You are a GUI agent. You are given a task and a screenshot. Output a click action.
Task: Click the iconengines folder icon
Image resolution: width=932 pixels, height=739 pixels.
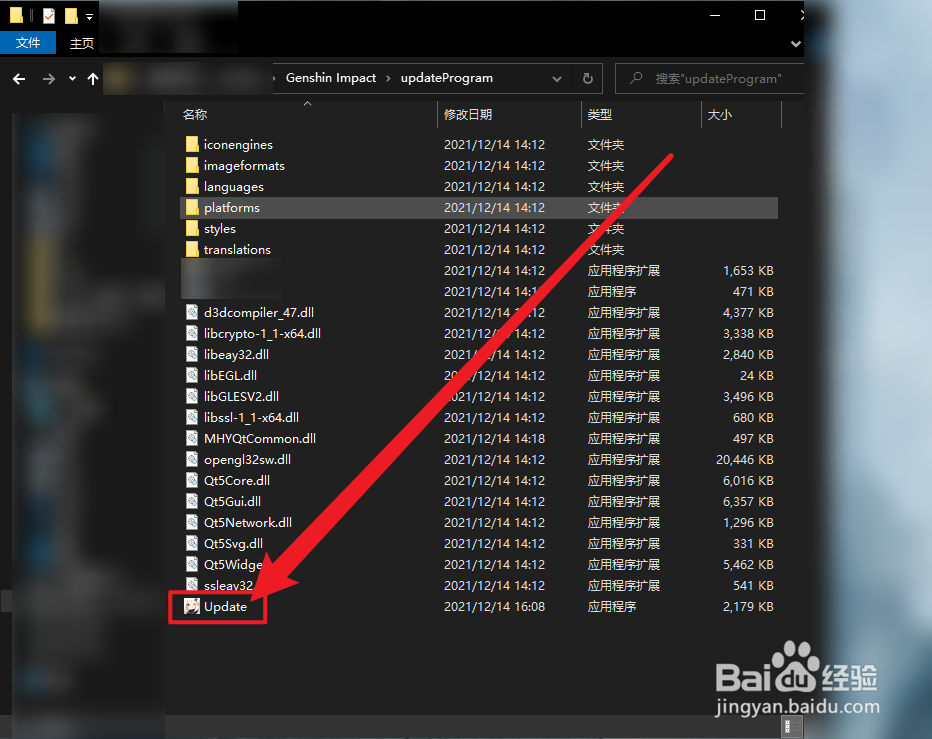(192, 144)
